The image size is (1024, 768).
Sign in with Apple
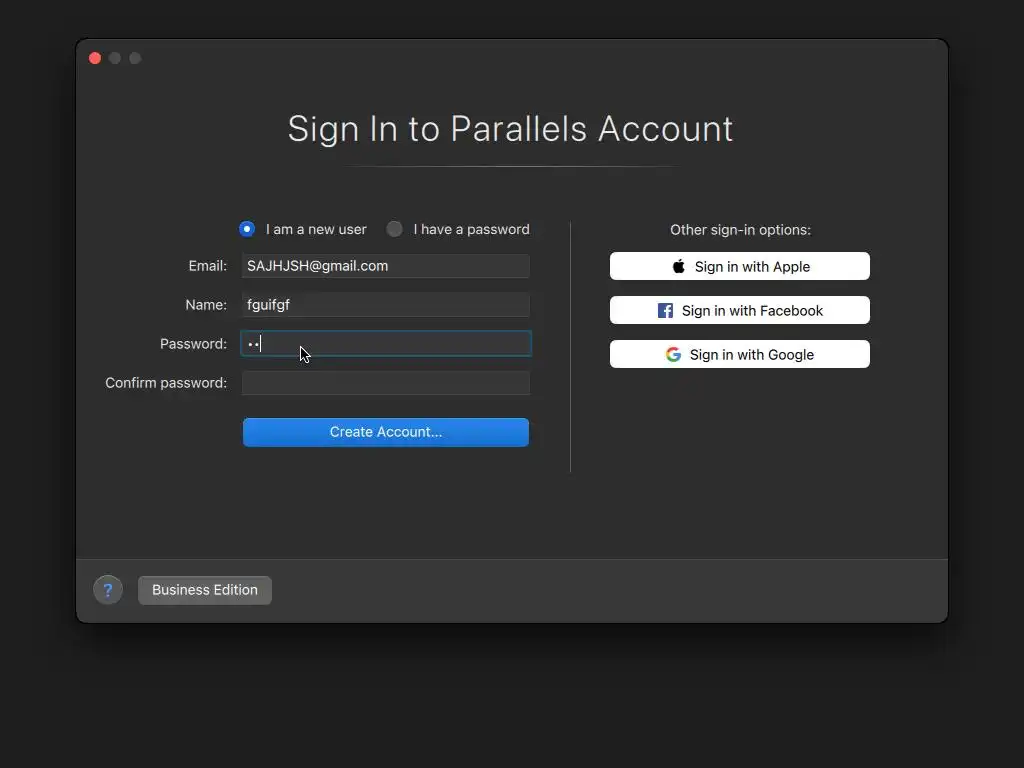[x=740, y=266]
